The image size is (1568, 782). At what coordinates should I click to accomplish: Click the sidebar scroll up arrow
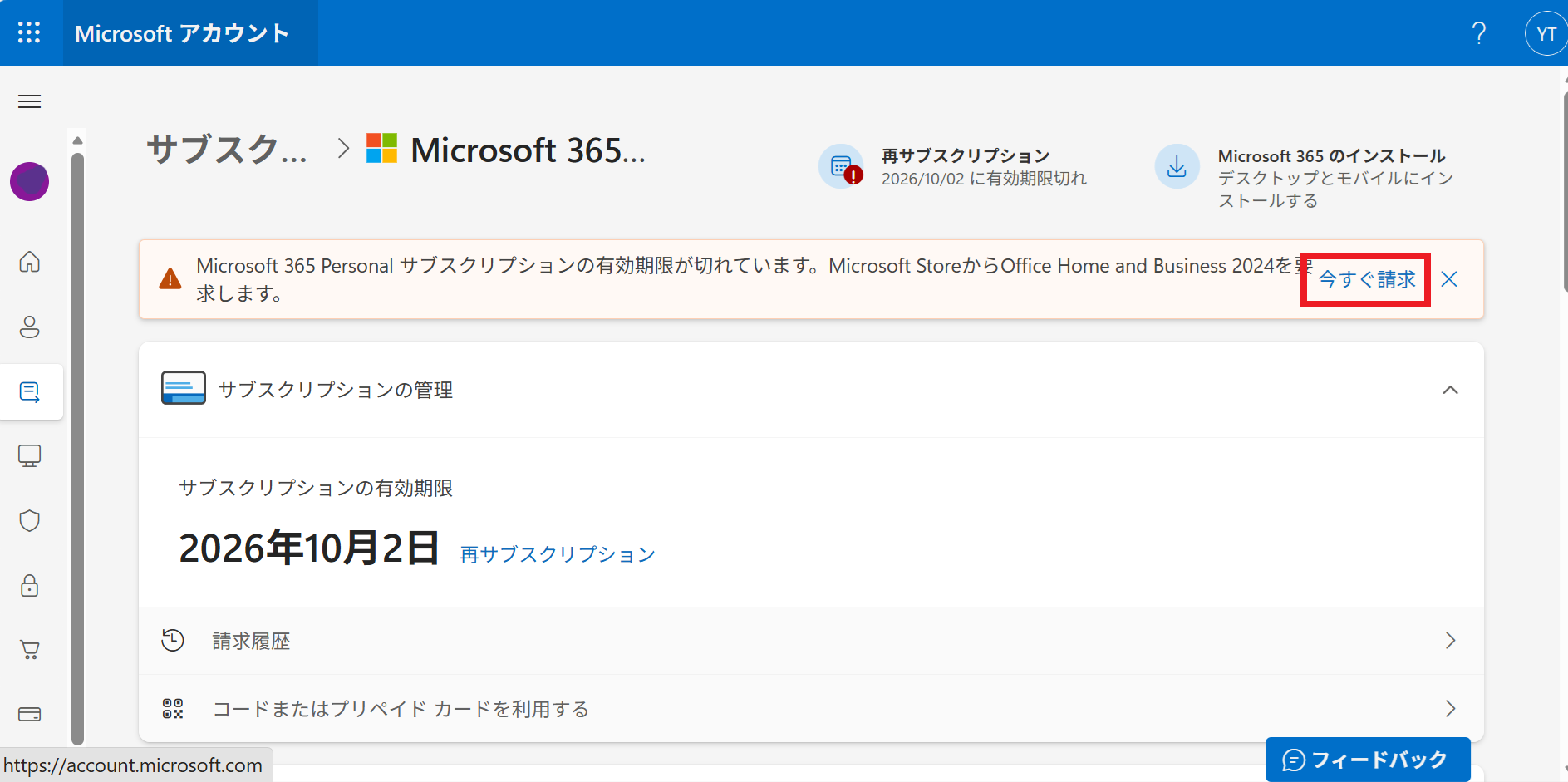tap(78, 140)
